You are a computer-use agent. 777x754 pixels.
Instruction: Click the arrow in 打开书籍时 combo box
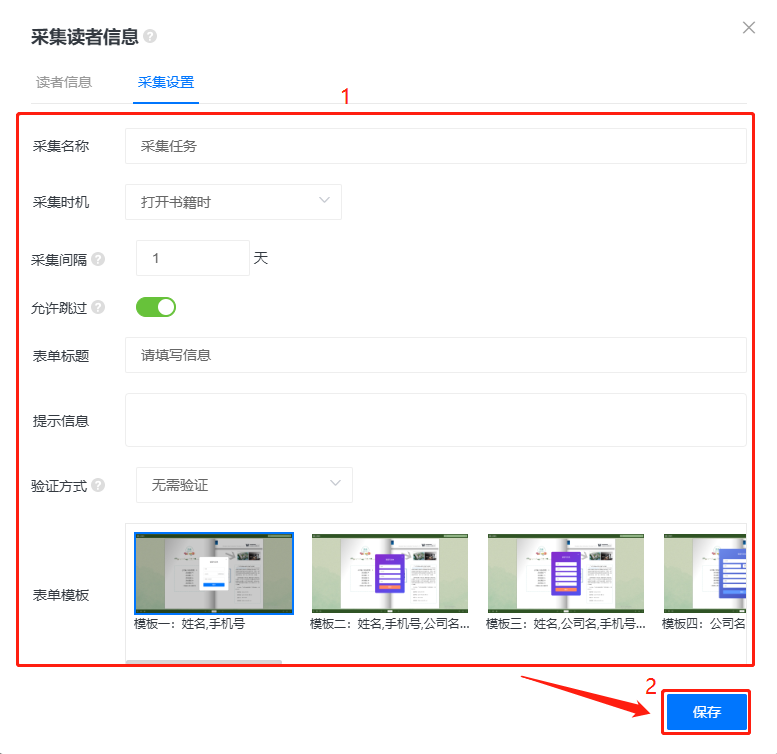click(x=324, y=201)
